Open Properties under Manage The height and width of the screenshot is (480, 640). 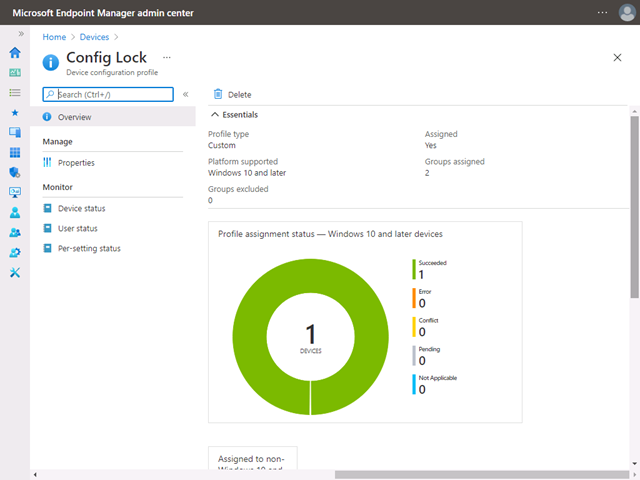[x=76, y=163]
